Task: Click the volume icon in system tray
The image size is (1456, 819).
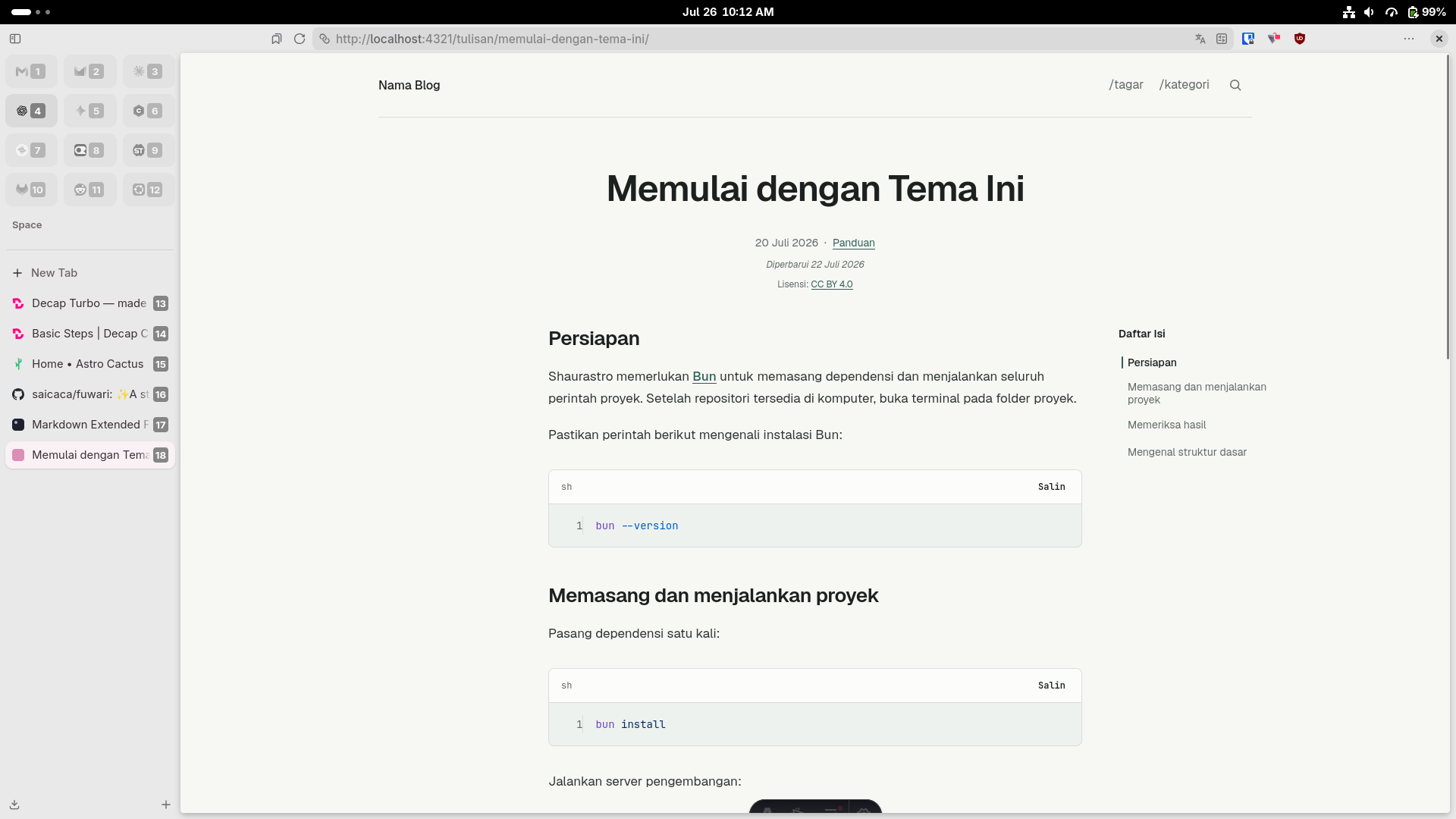Action: pos(1369,12)
